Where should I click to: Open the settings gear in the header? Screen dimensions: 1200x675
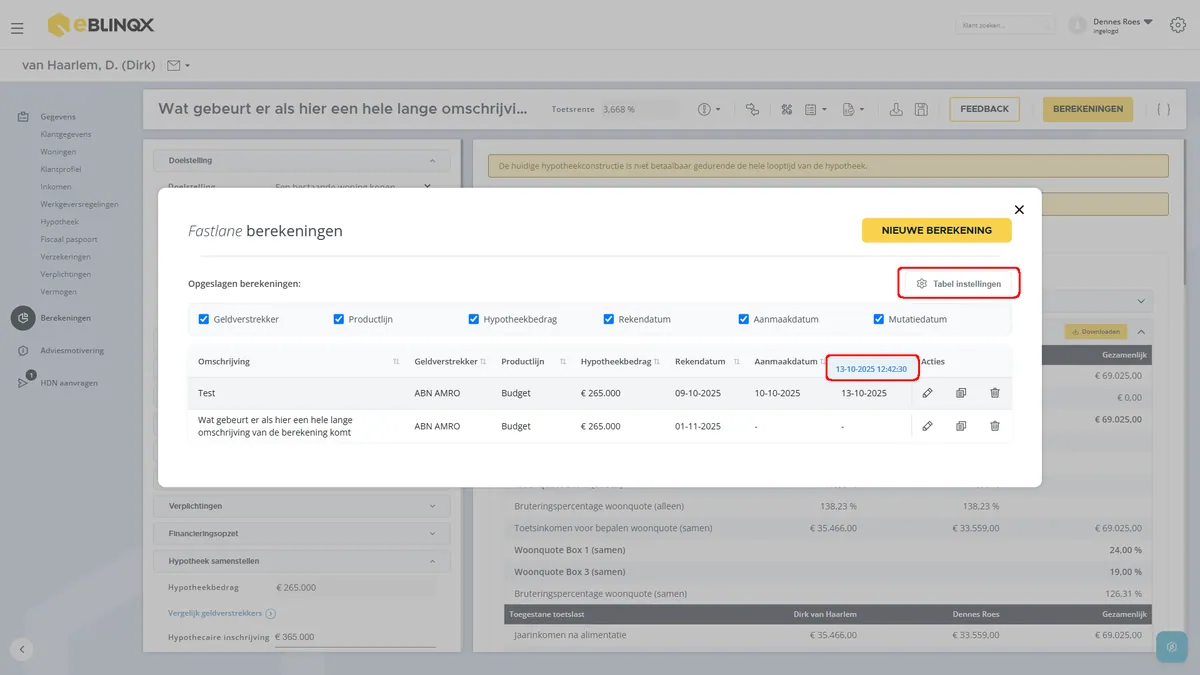pos(1178,26)
